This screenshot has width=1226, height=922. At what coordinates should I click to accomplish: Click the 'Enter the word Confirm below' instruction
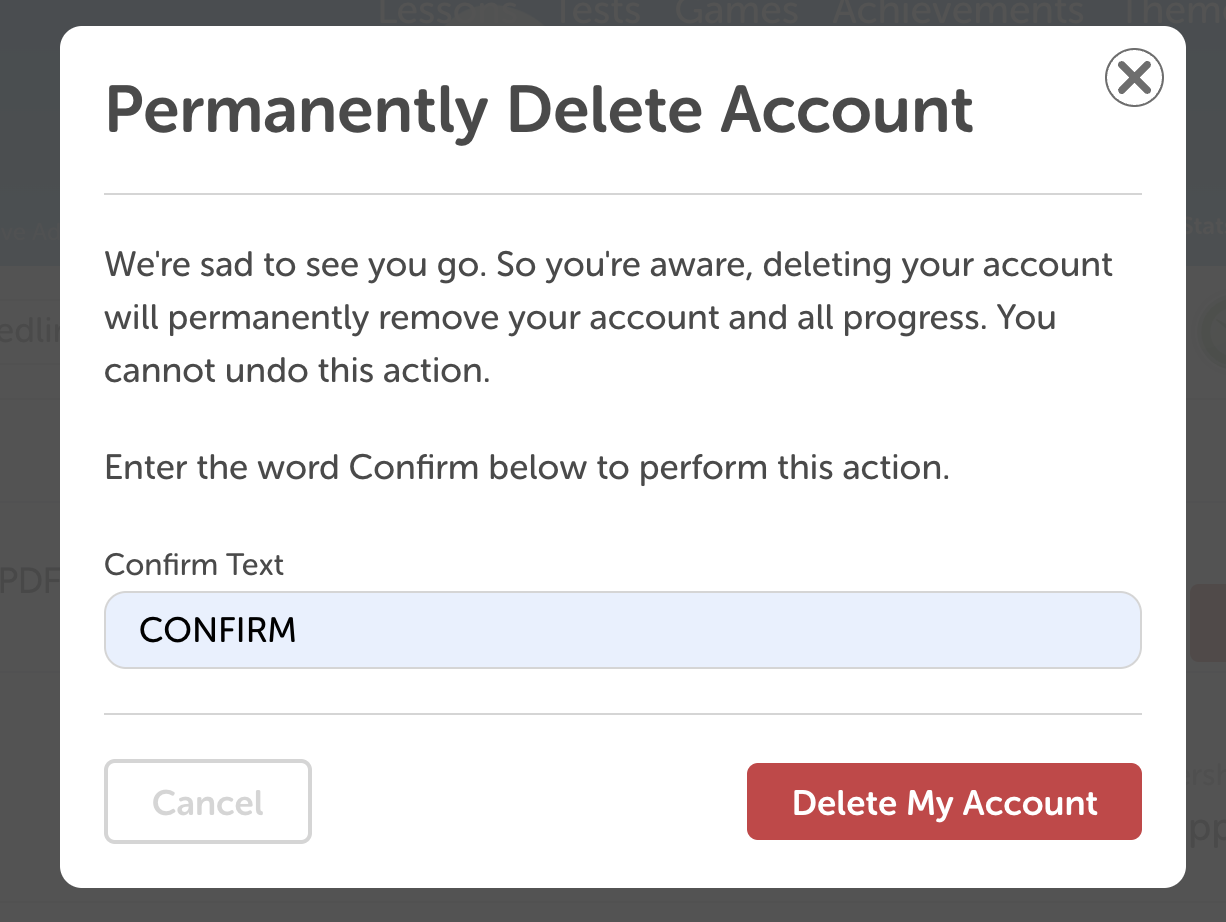[526, 467]
